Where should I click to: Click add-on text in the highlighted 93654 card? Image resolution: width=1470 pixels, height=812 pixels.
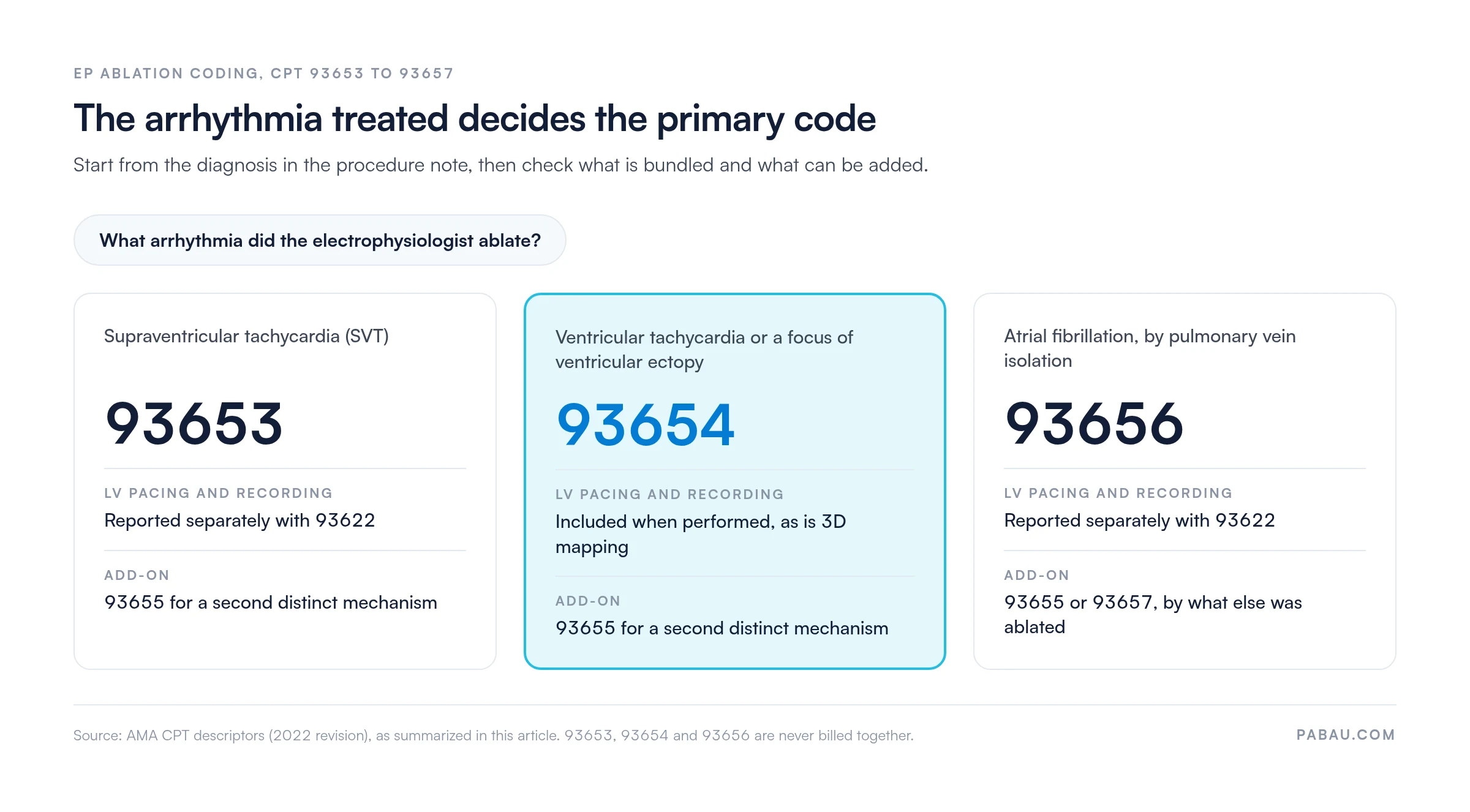[722, 628]
